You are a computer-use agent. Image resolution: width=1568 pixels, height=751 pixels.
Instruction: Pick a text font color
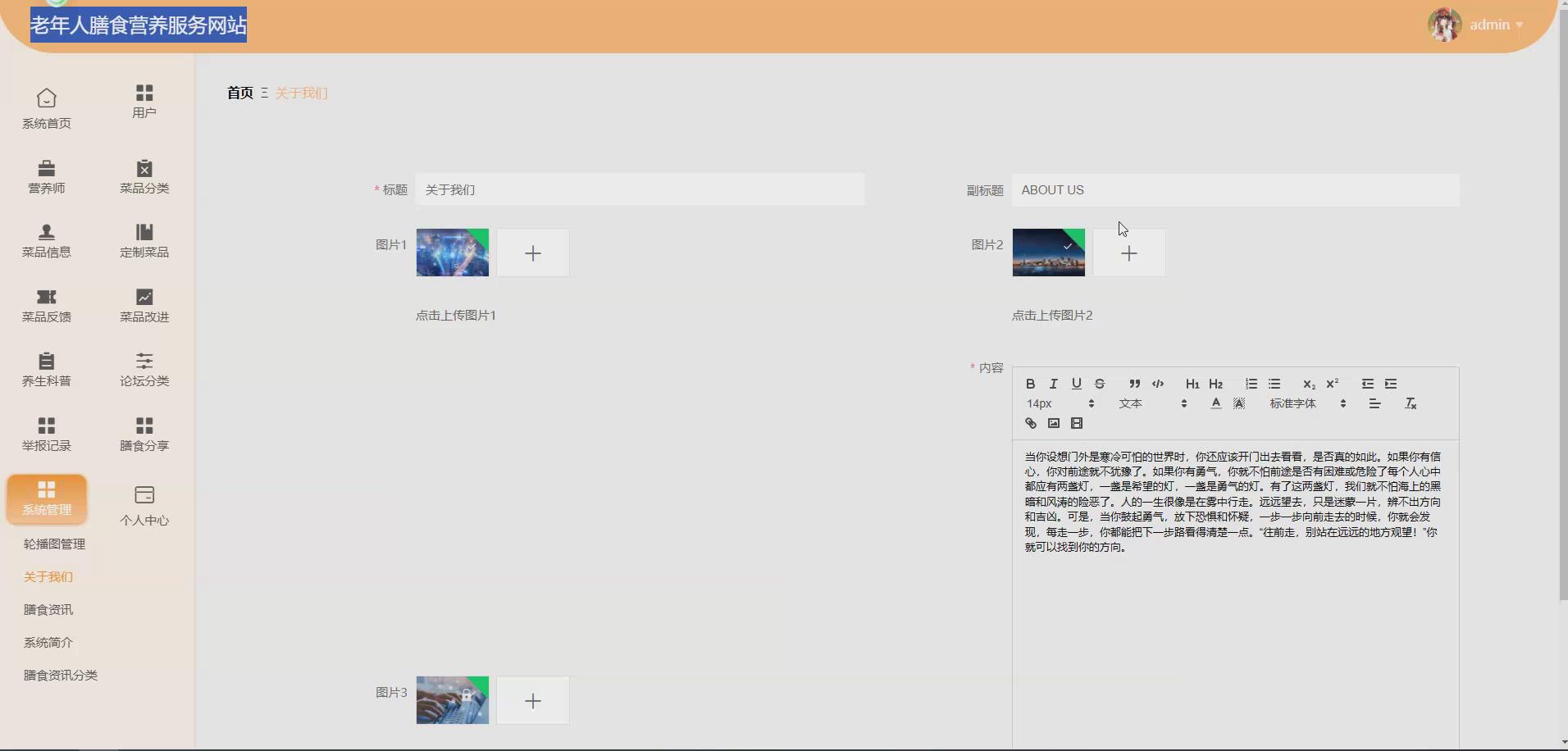[x=1215, y=403]
